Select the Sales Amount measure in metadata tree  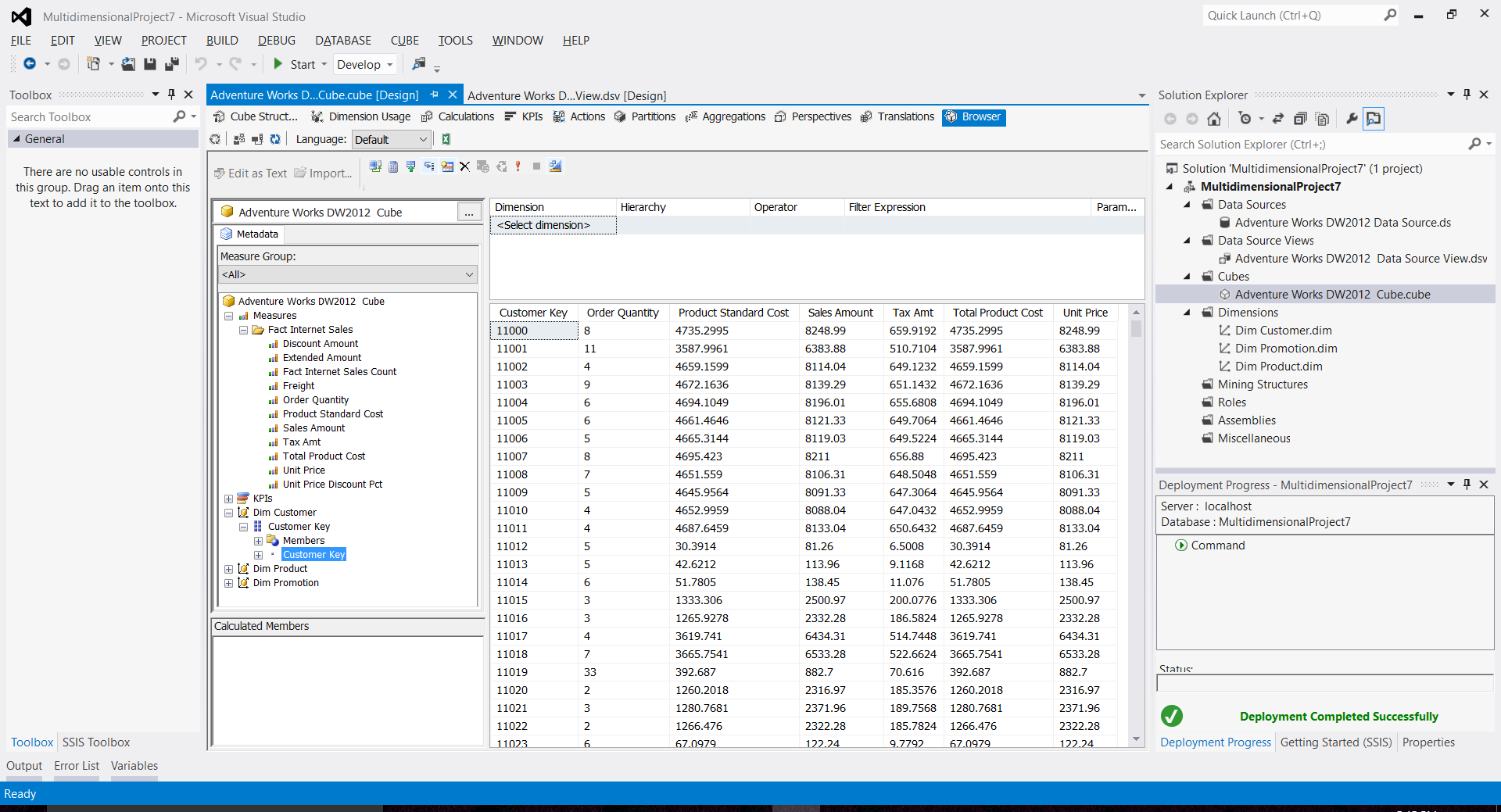(313, 428)
